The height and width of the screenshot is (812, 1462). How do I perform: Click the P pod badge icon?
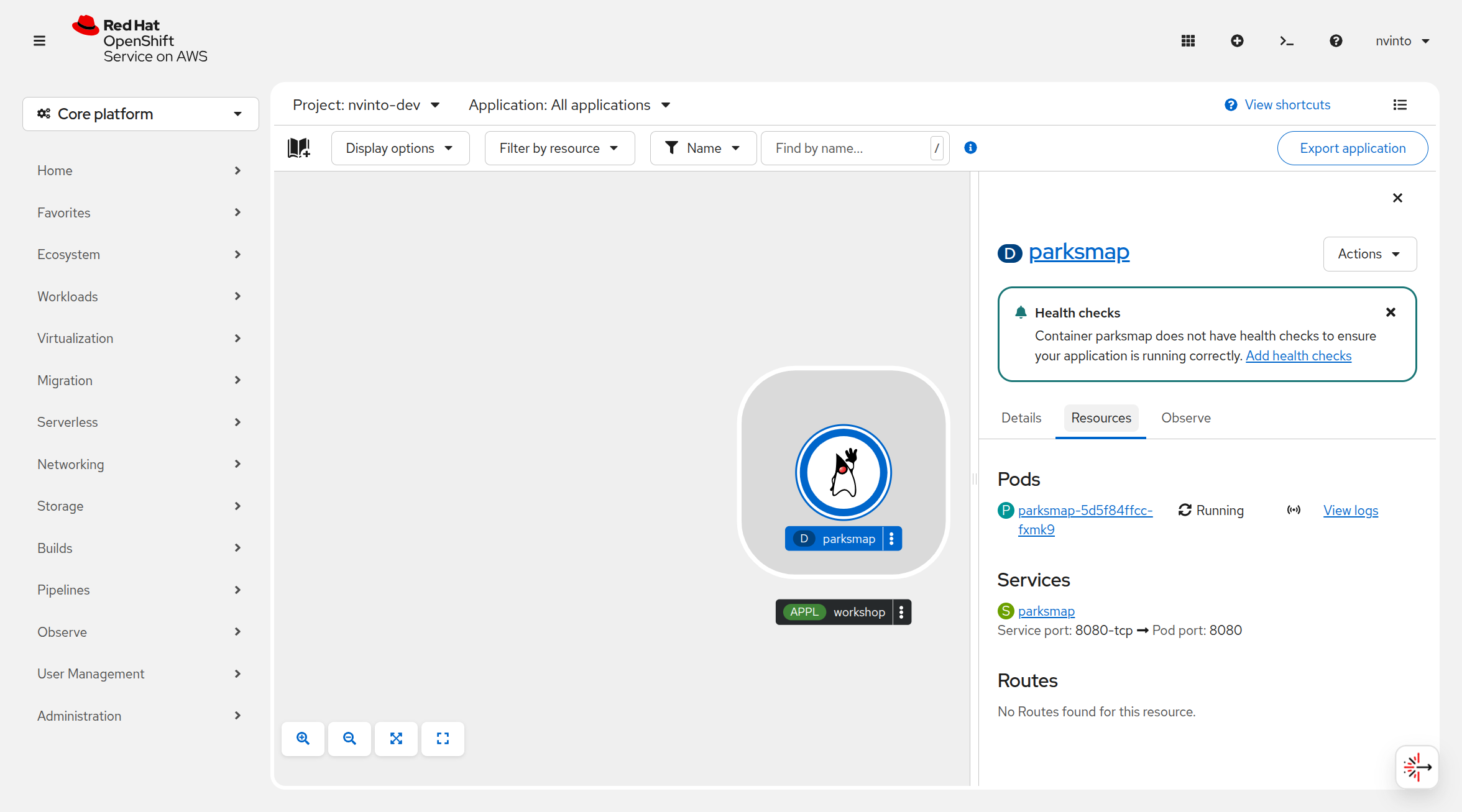[x=1006, y=510]
